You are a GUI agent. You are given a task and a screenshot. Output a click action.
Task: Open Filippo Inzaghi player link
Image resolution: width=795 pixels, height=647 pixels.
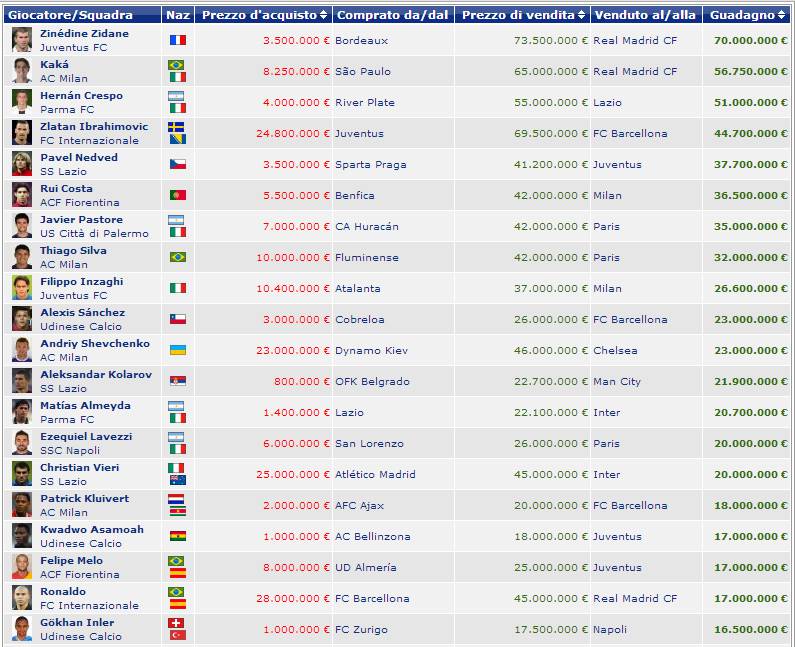click(82, 281)
